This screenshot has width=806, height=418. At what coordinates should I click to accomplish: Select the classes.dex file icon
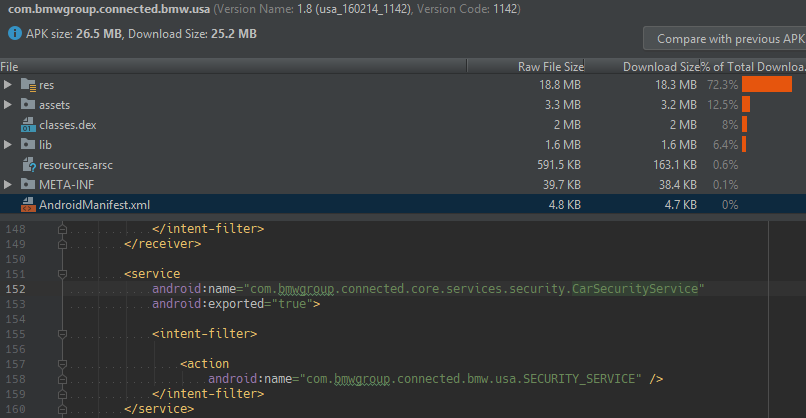click(x=28, y=124)
